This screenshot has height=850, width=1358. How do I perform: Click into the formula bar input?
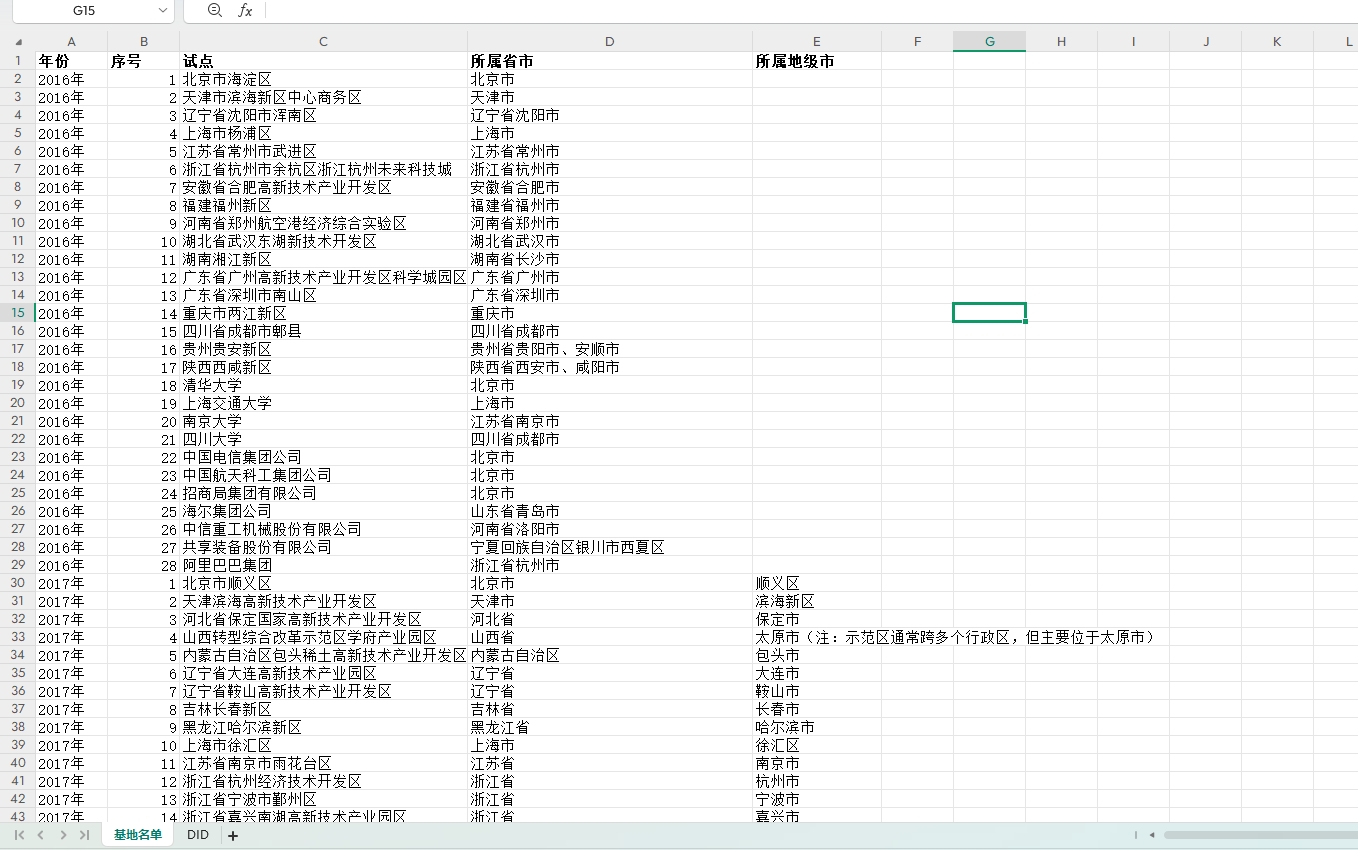[x=810, y=10]
